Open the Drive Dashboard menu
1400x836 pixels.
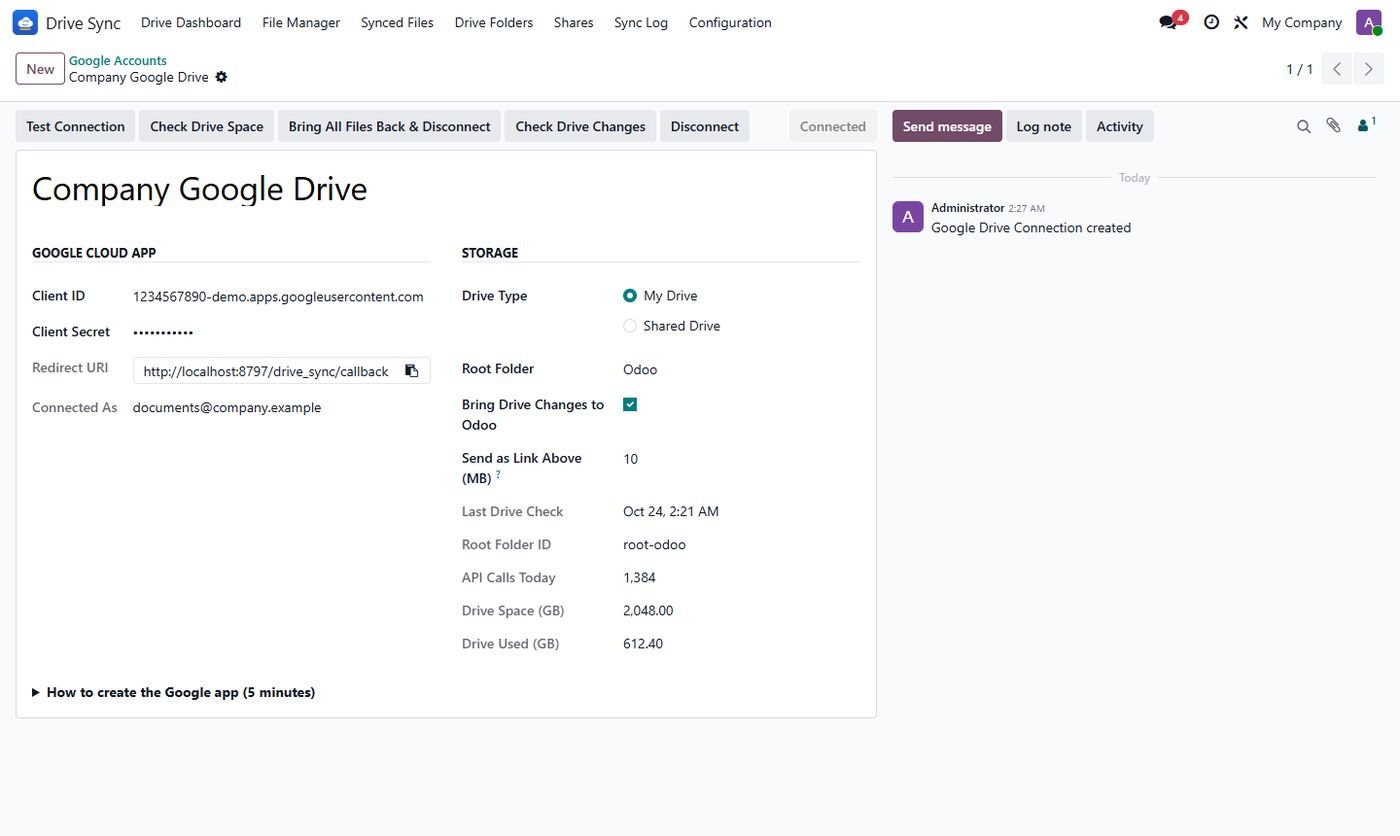point(191,22)
